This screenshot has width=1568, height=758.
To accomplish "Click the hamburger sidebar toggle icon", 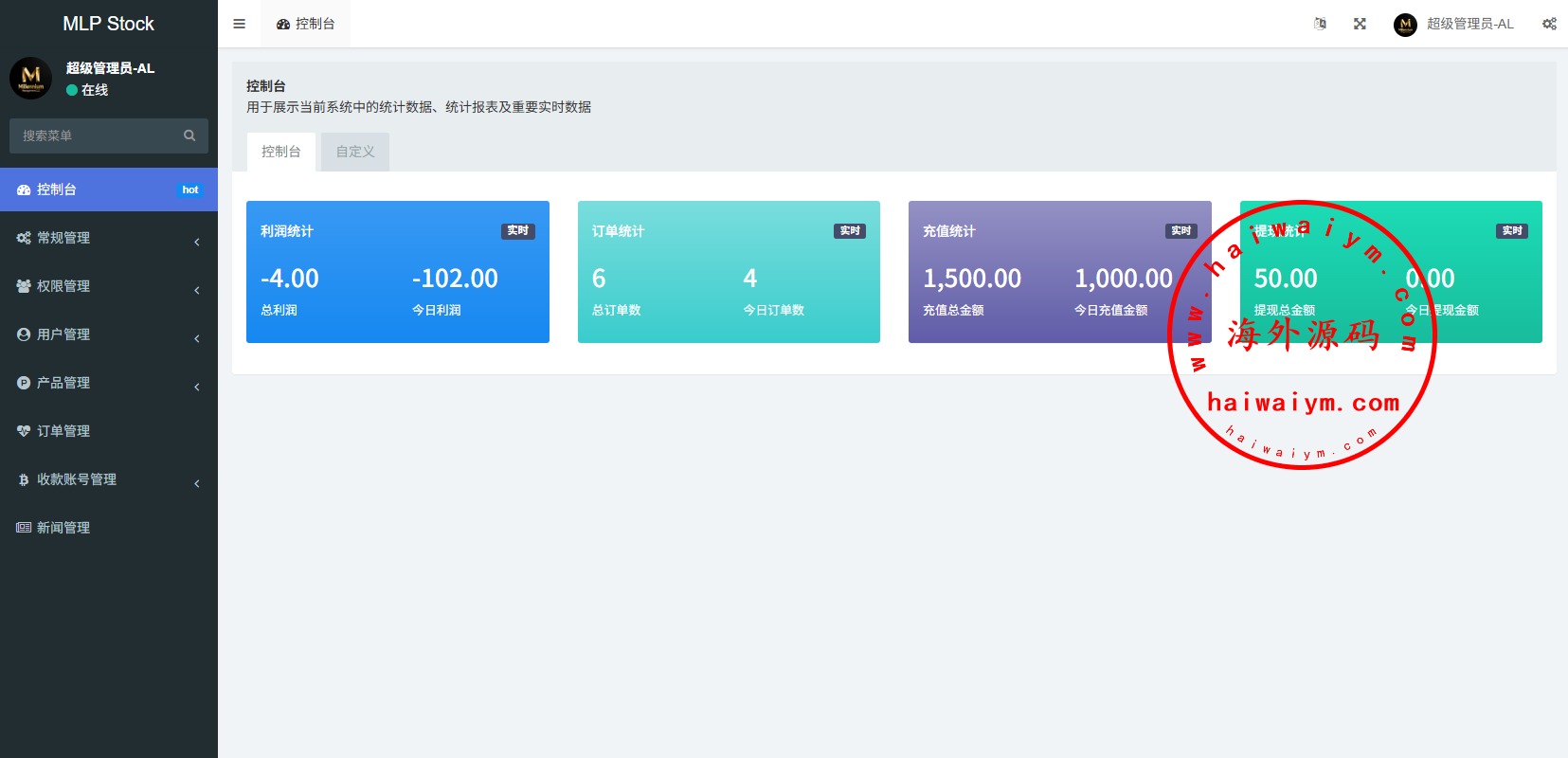I will pos(239,24).
